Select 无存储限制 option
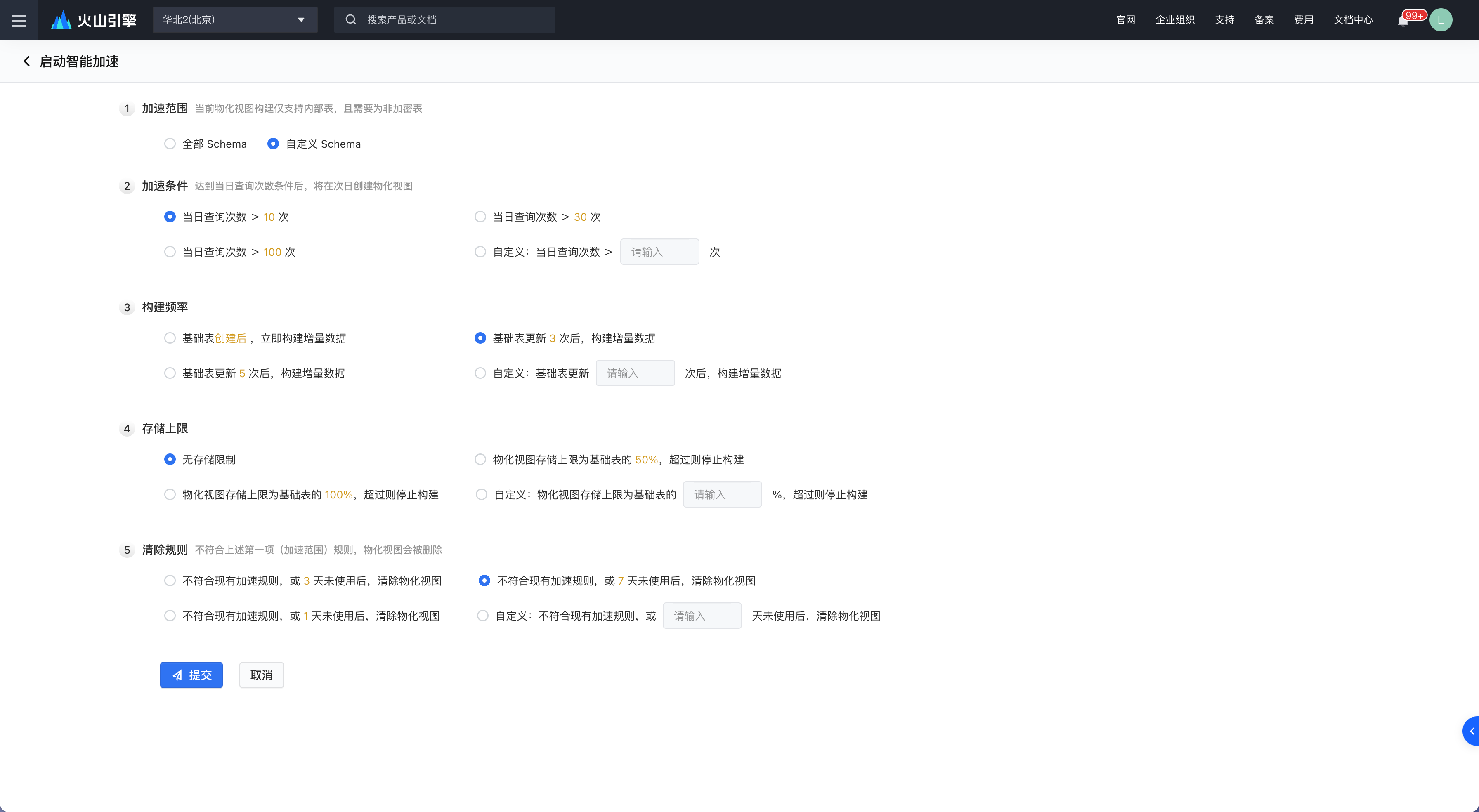The width and height of the screenshot is (1479, 812). [170, 459]
